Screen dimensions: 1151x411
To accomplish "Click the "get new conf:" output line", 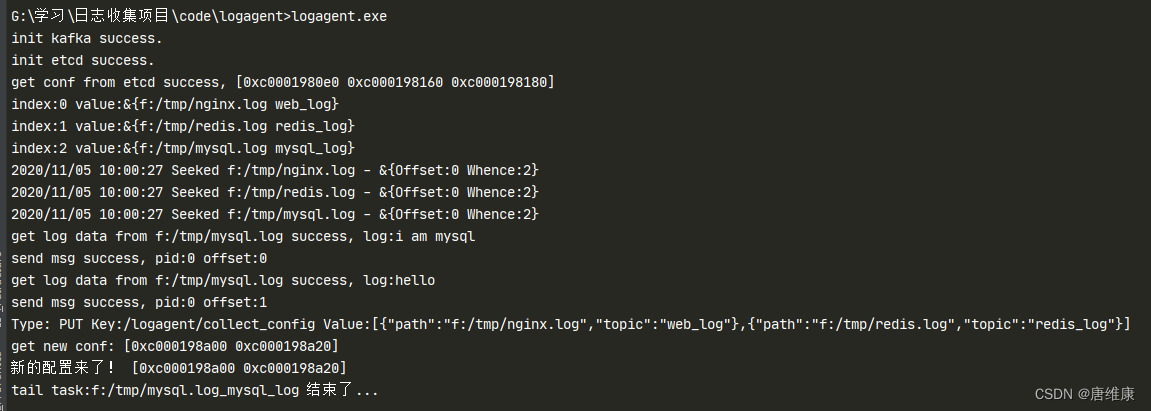I will [175, 346].
